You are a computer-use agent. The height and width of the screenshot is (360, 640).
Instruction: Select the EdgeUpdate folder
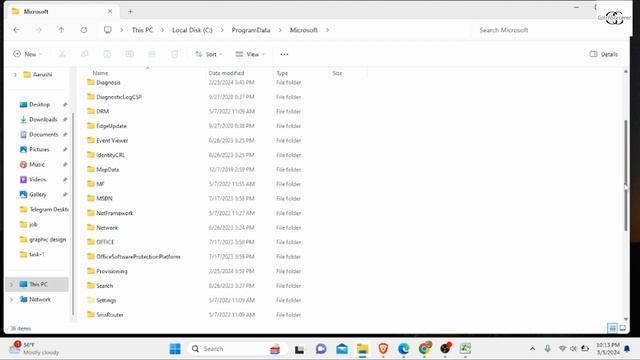click(x=111, y=126)
